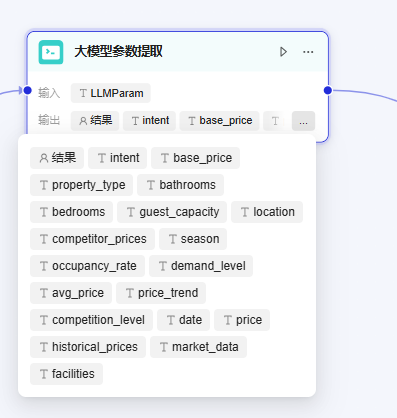Select 结果 in the expanded popup
This screenshot has width=397, height=418.
[57, 158]
